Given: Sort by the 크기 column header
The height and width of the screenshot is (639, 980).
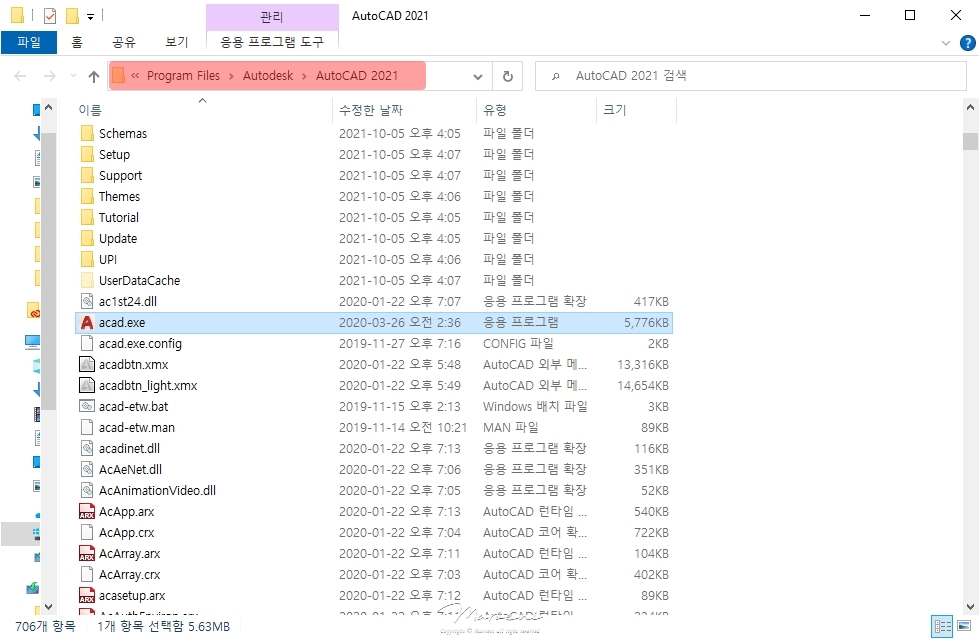Looking at the screenshot, I should [x=614, y=110].
